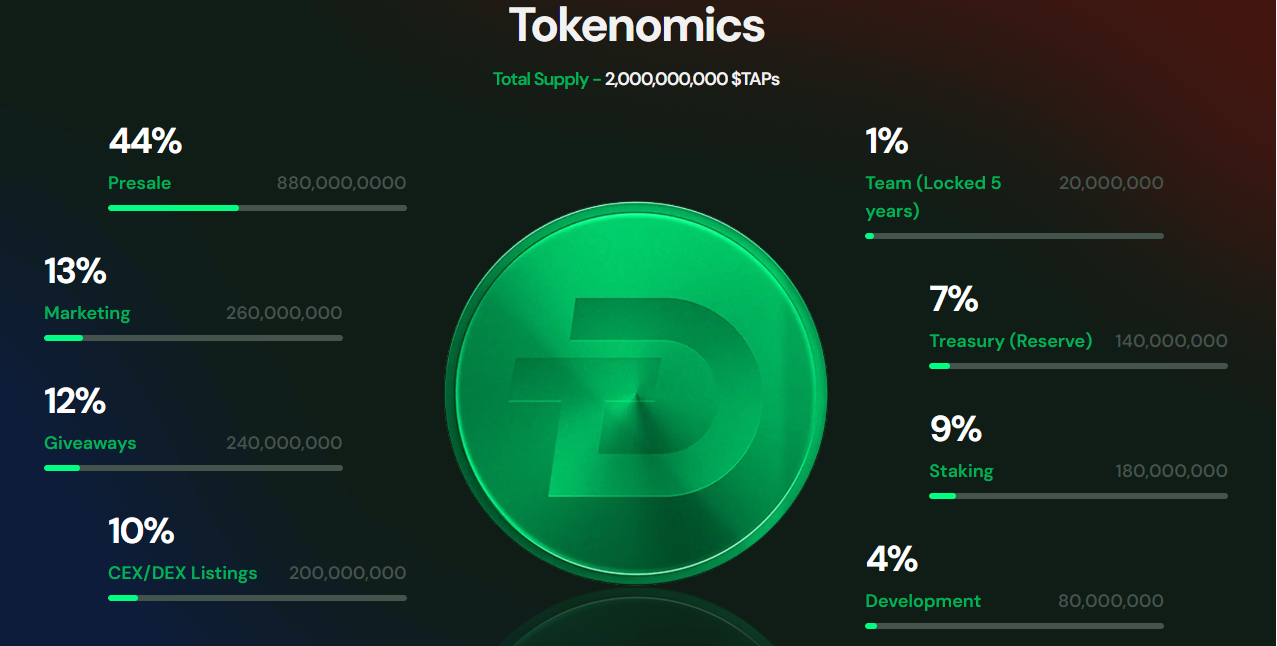Select the Team (Locked 5 years) label
This screenshot has width=1277, height=646.
pos(932,197)
